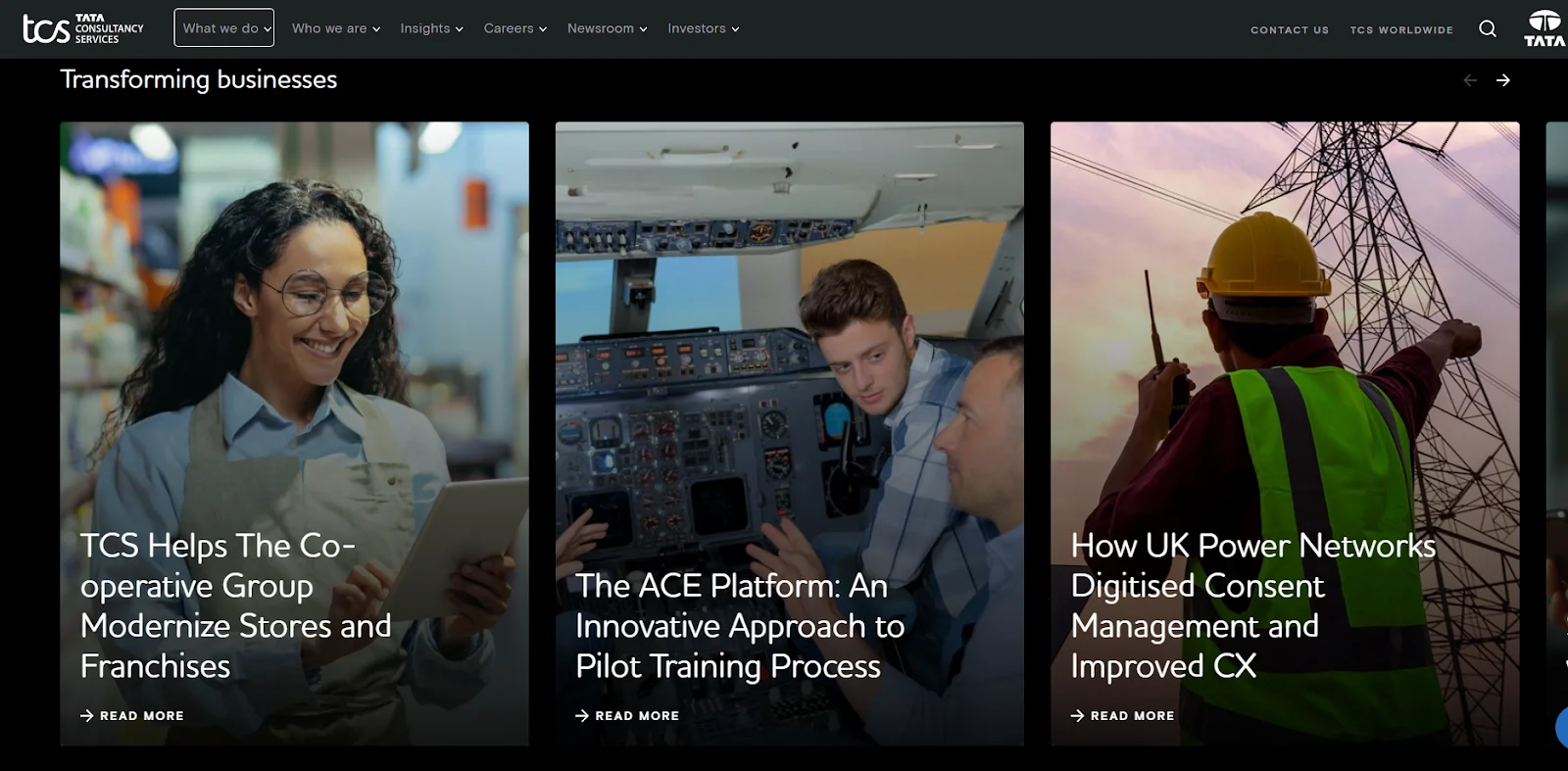Click the Transforming businesses heading
The width and height of the screenshot is (1568, 771).
[x=199, y=79]
